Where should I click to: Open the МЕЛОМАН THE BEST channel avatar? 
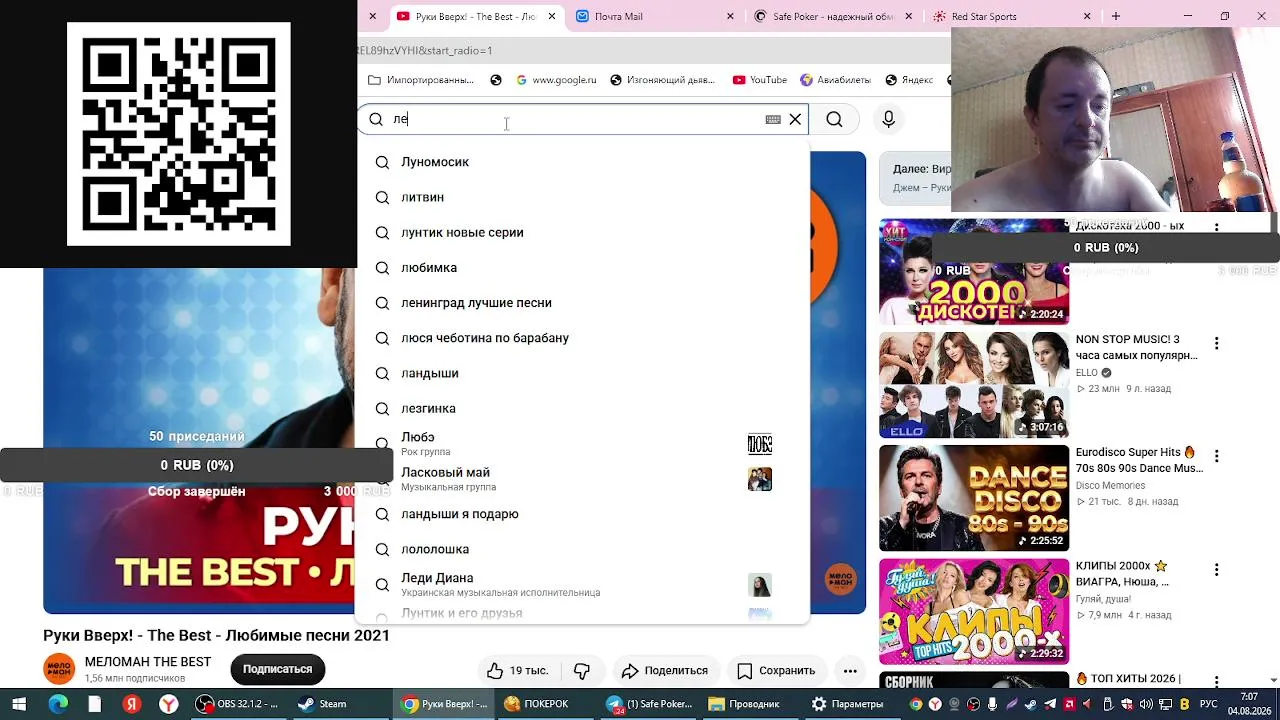pos(59,669)
